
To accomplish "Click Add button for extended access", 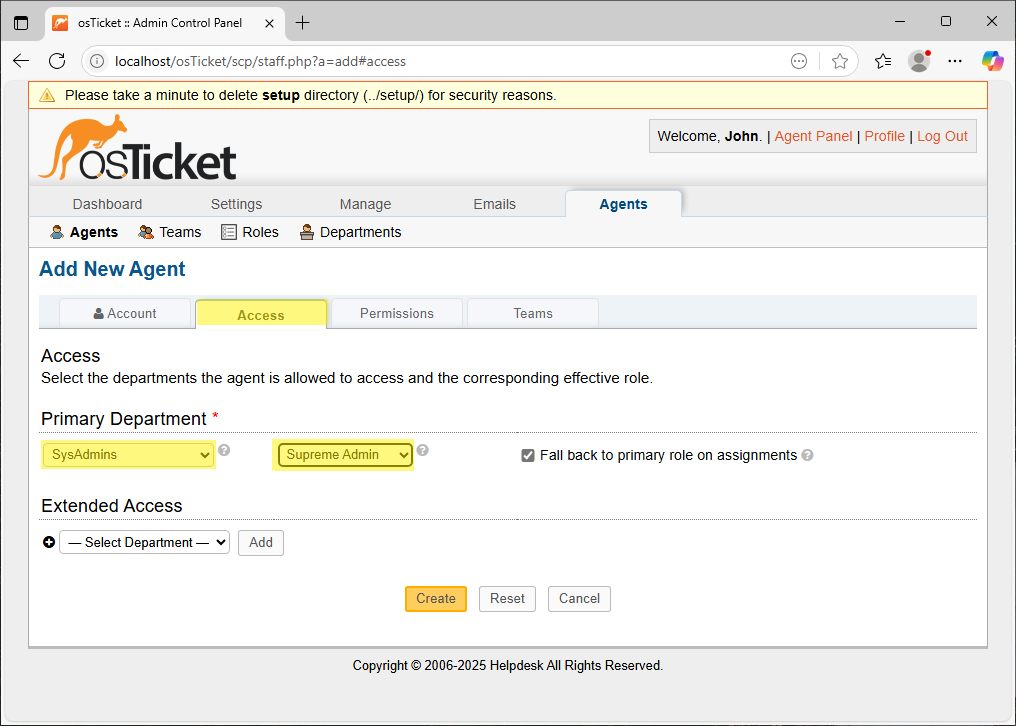I will 261,542.
